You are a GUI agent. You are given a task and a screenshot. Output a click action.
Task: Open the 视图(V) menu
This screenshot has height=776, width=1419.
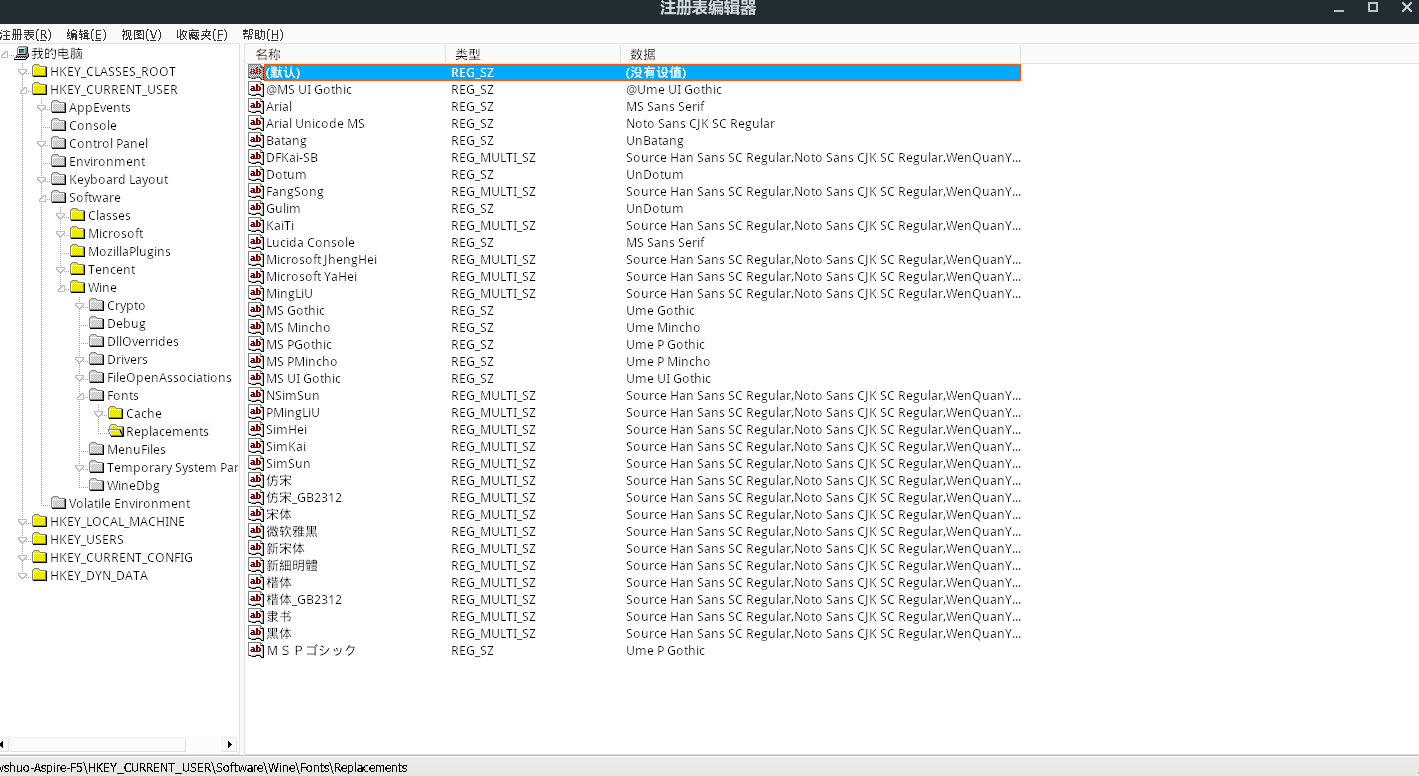141,35
